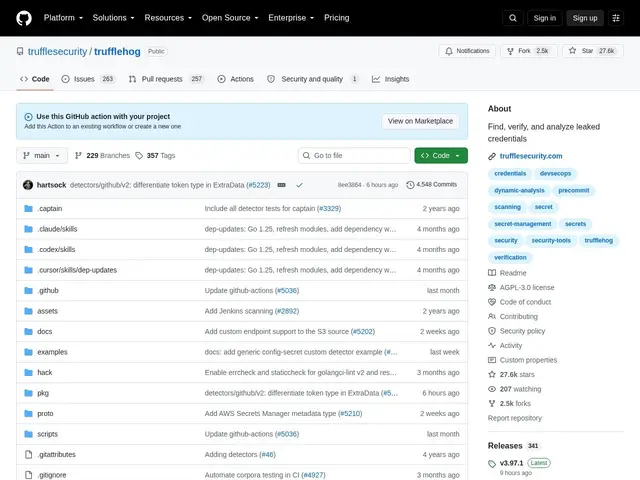The image size is (640, 480).
Task: Click the branches fork icon beside 229
Action: point(78,156)
